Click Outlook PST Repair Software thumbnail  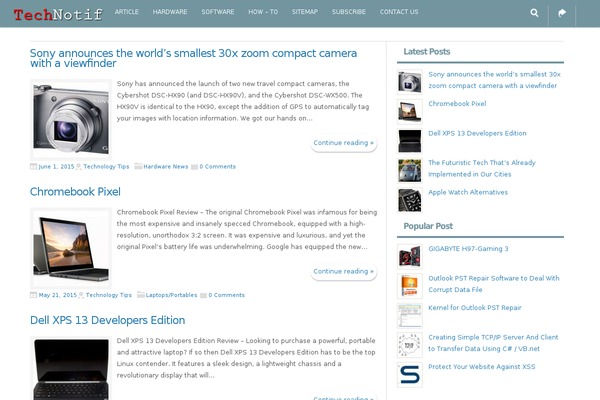click(x=409, y=286)
